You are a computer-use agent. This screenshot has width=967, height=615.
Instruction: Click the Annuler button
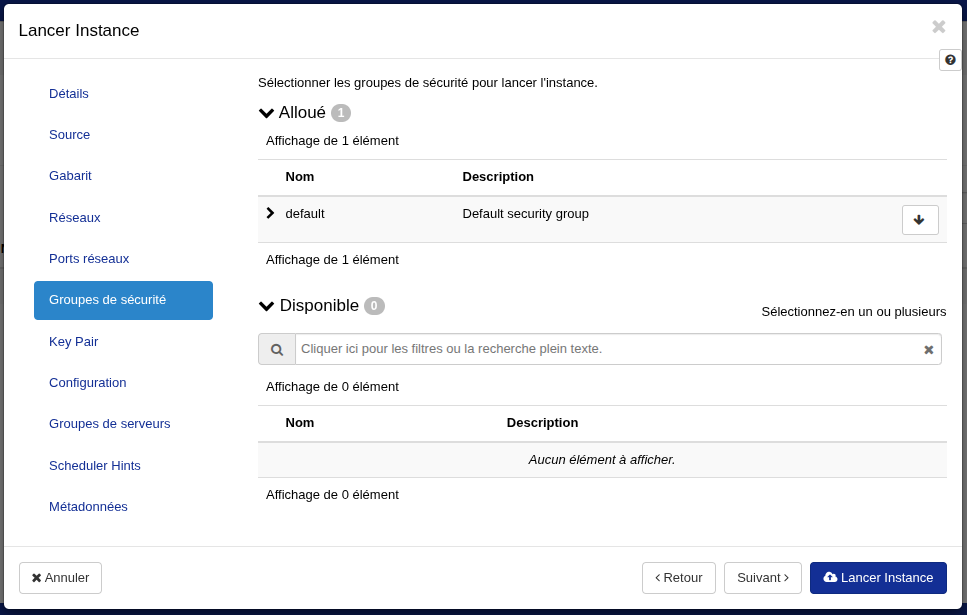tap(60, 578)
